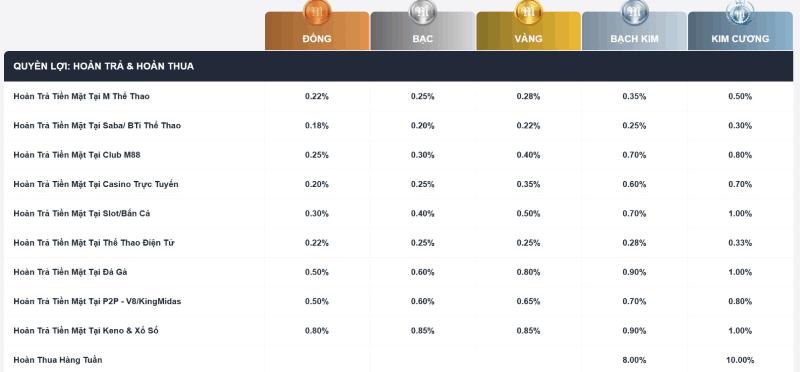Click the Keno & Xổ Số row label
This screenshot has height=372, width=800.
click(86, 331)
